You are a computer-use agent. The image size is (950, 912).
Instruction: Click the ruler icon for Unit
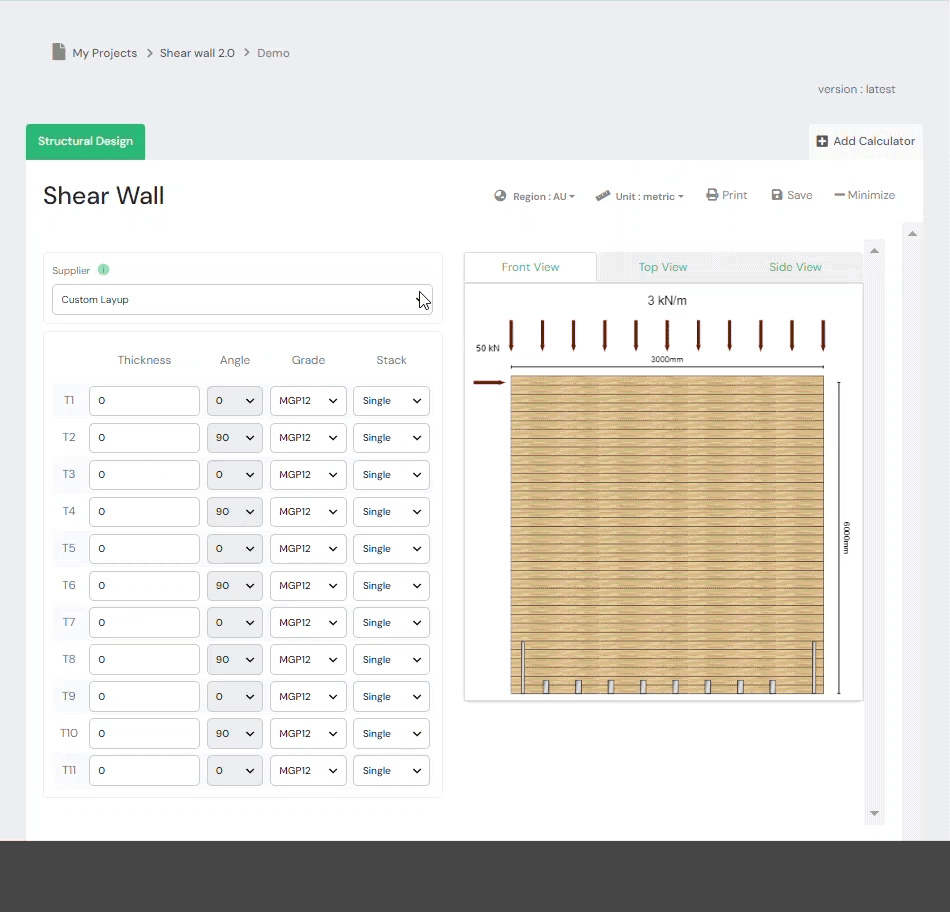603,196
